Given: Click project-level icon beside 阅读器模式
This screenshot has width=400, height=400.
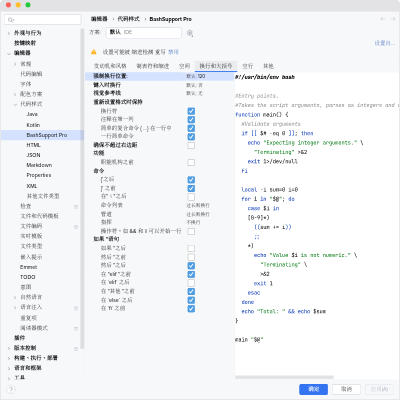Looking at the screenshot, I should [x=76, y=328].
